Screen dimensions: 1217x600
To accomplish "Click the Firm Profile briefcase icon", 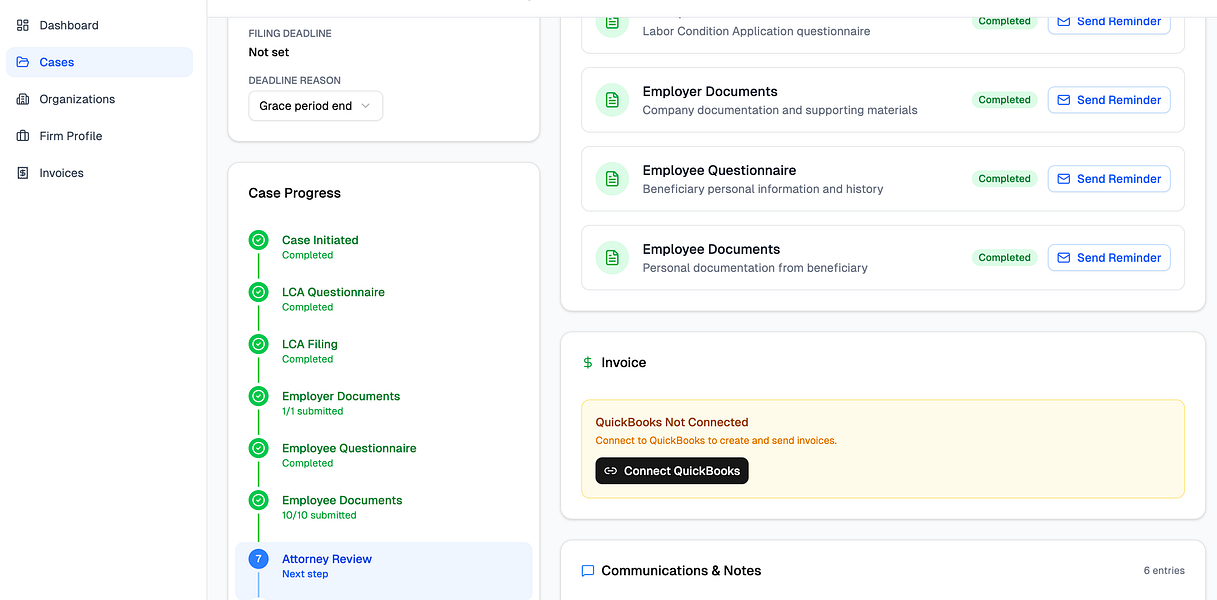I will pyautogui.click(x=23, y=136).
